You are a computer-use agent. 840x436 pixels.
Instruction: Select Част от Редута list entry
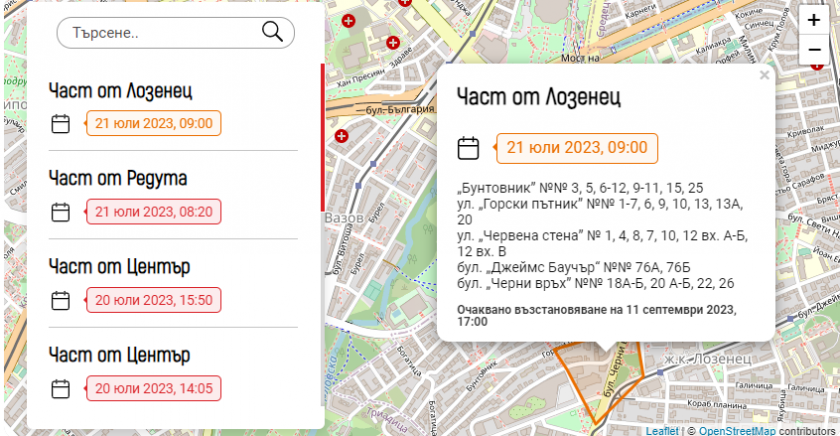118,178
